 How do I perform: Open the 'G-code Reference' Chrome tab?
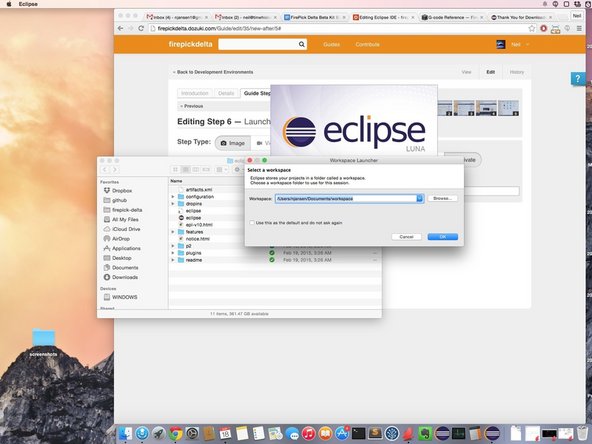[452, 17]
